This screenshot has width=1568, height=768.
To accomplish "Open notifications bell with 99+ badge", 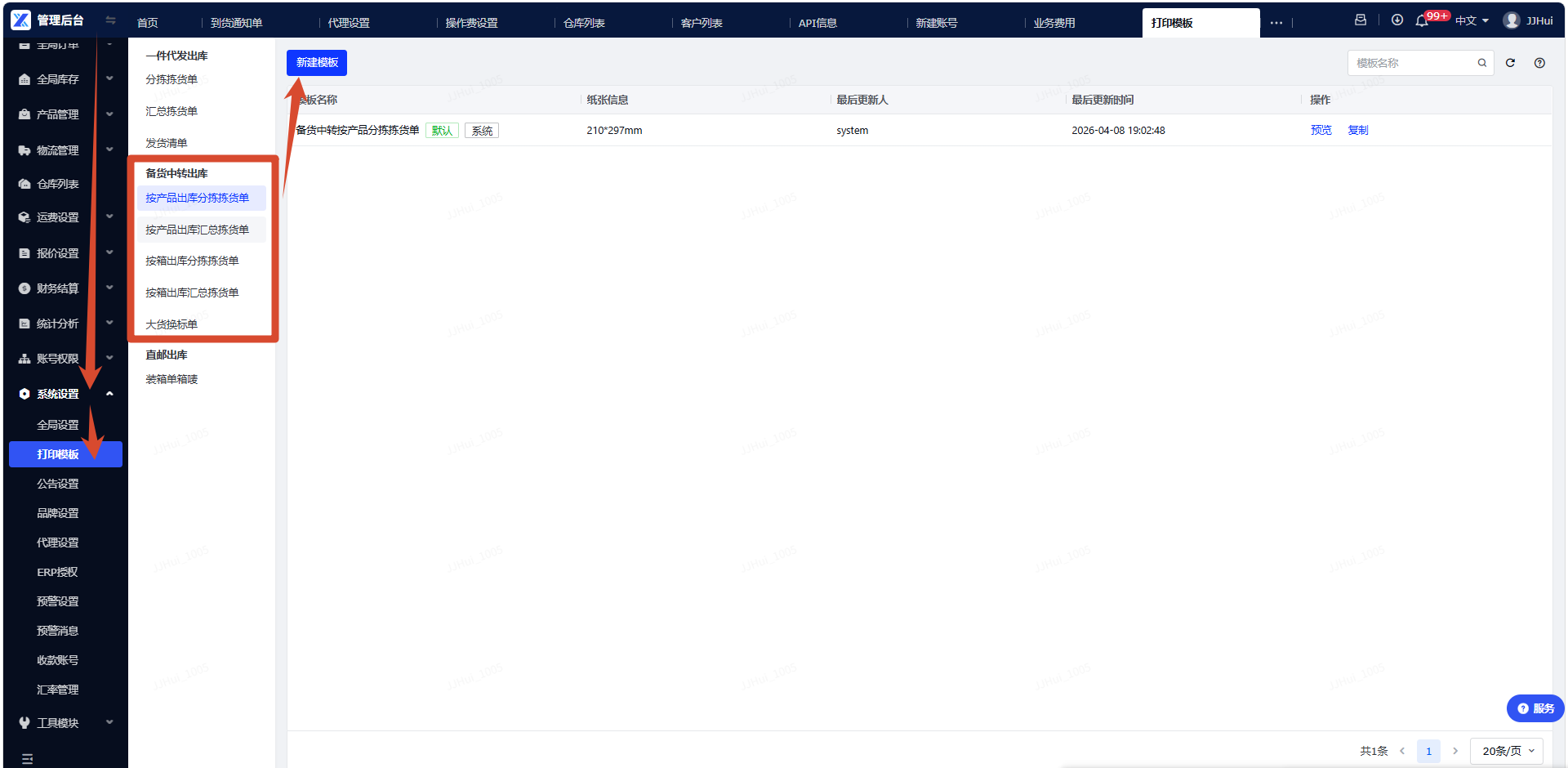I will [x=1422, y=21].
